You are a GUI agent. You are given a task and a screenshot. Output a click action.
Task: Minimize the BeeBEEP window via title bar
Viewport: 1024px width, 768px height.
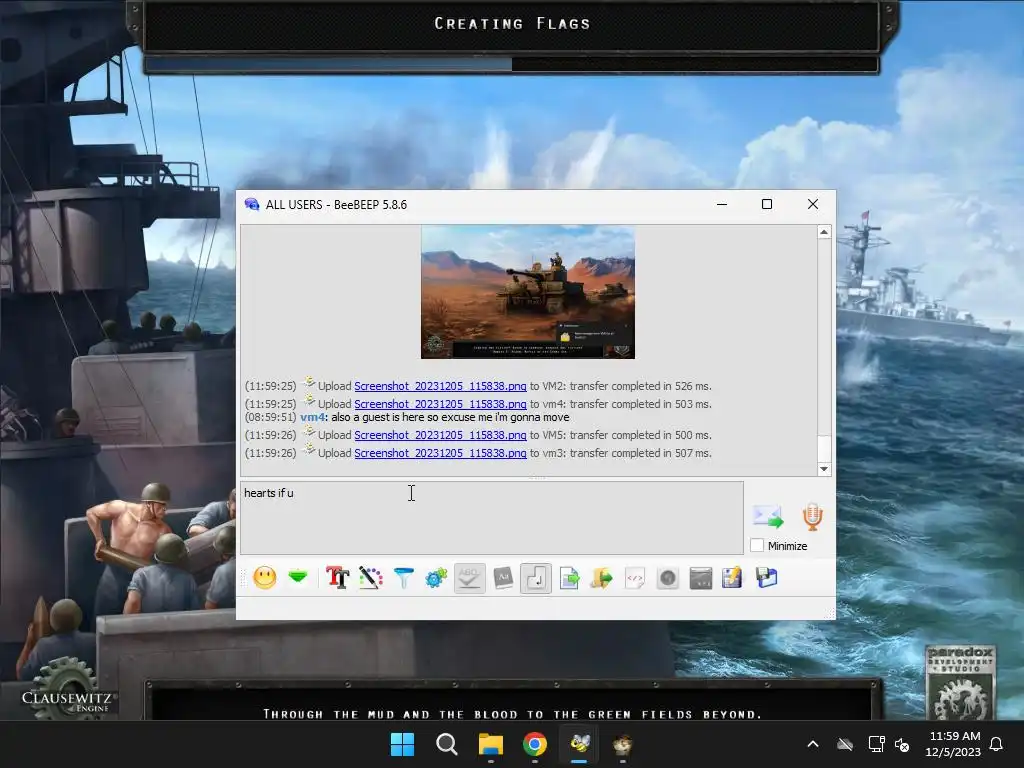[722, 204]
